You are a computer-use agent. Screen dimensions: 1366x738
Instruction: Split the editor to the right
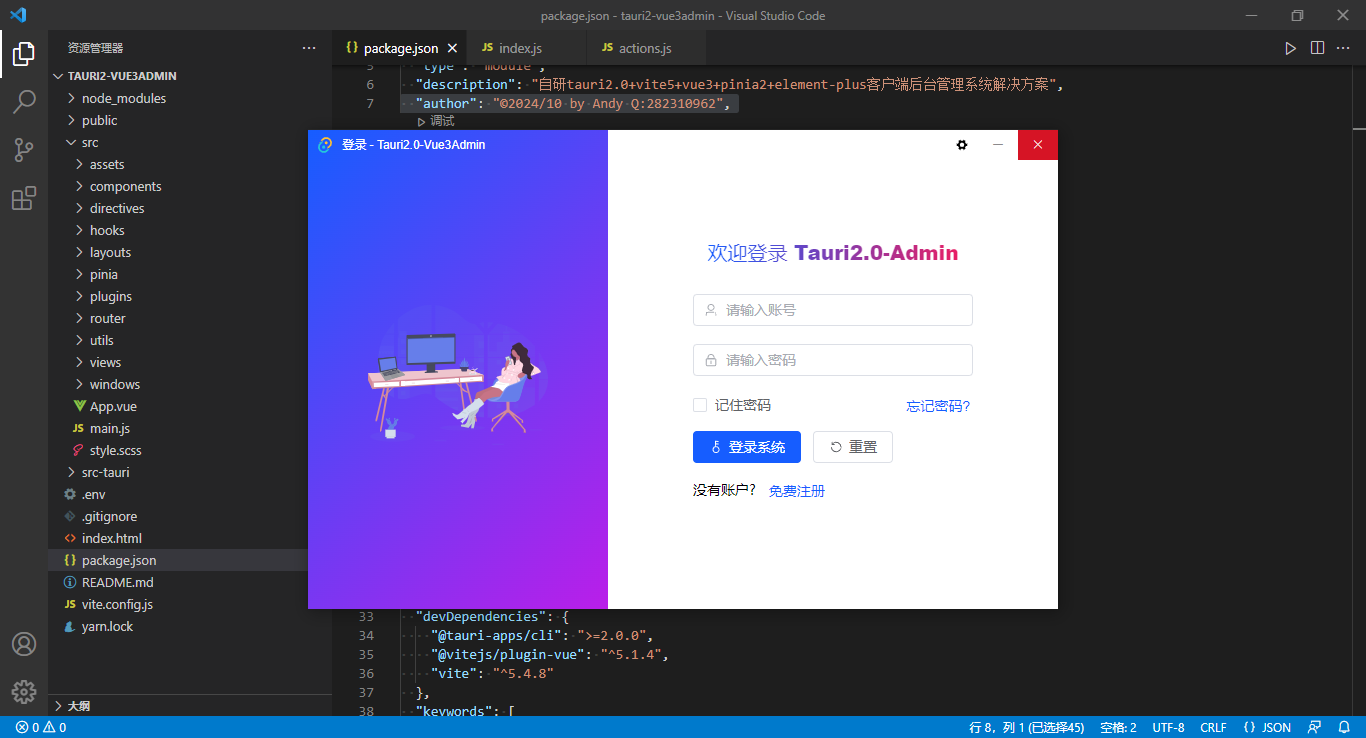[1318, 48]
